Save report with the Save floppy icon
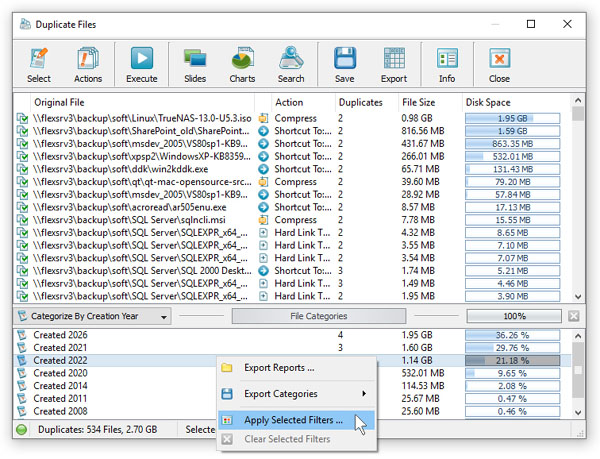Screen dimensions: 600x459 (x=345, y=58)
